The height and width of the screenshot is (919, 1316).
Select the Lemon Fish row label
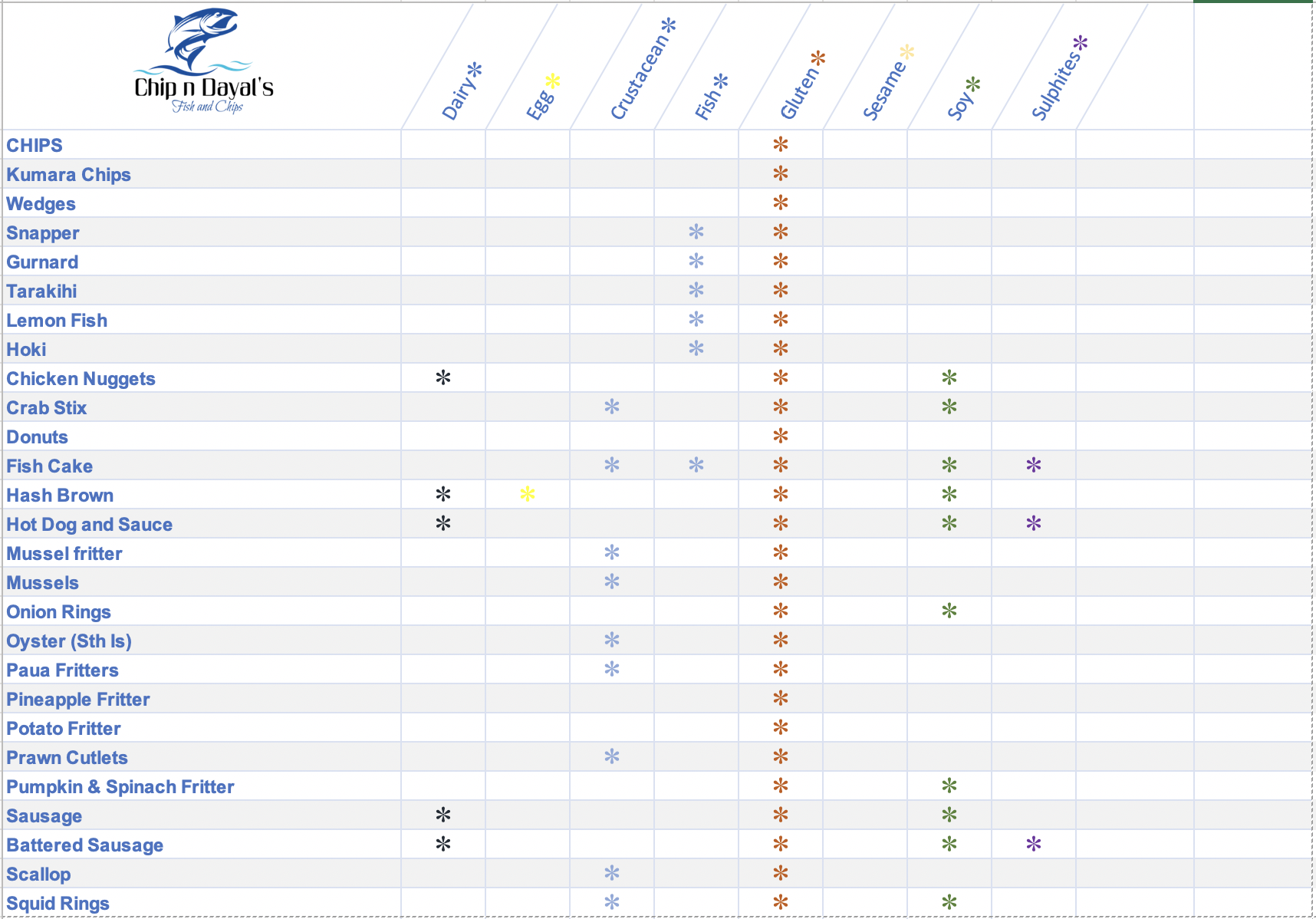click(57, 320)
